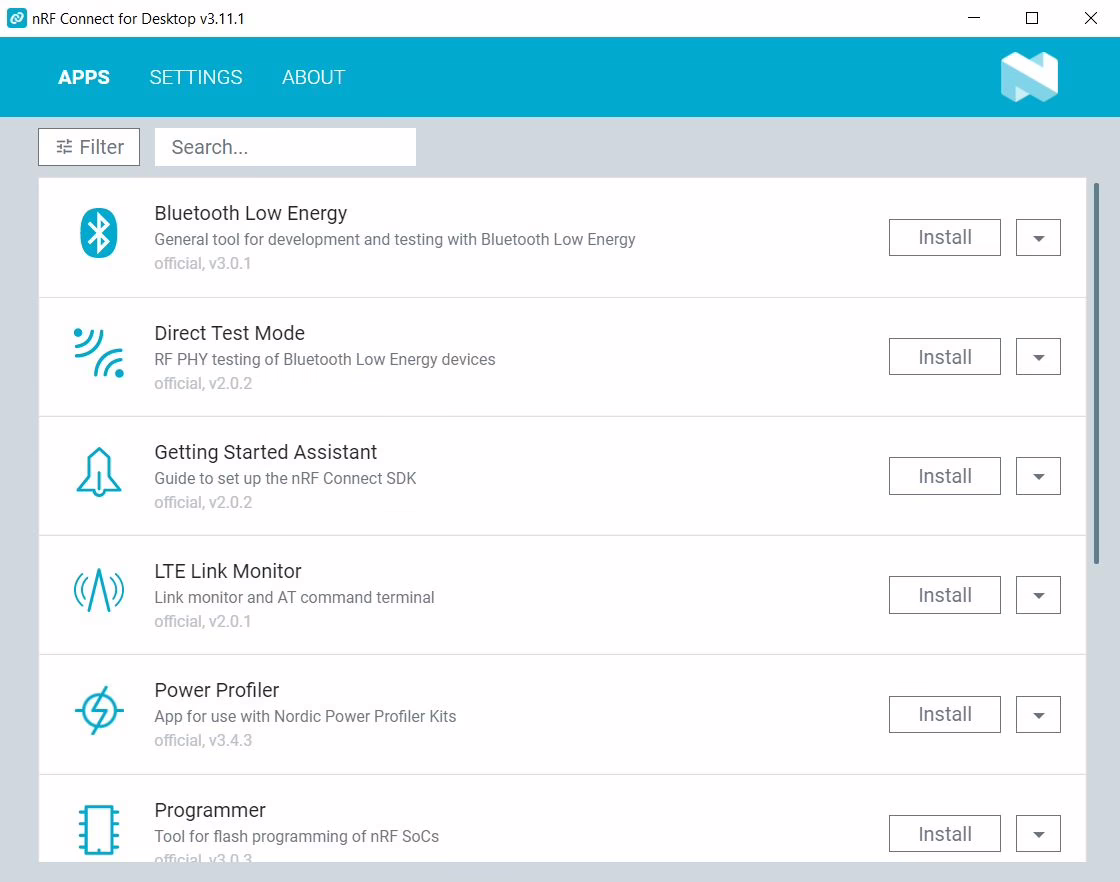1120x882 pixels.
Task: Click the Bluetooth Low Energy app icon
Action: [x=99, y=234]
